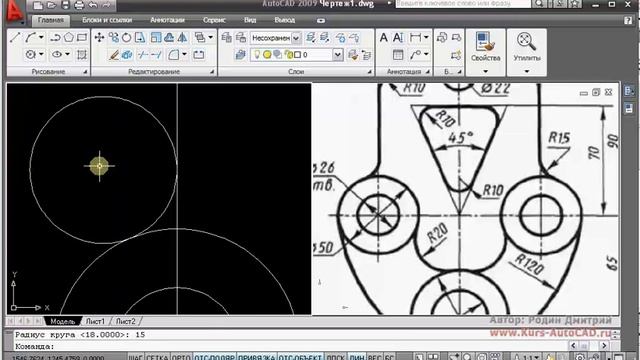The height and width of the screenshot is (360, 640).
Task: Select the Line drawing tool
Action: coord(15,38)
